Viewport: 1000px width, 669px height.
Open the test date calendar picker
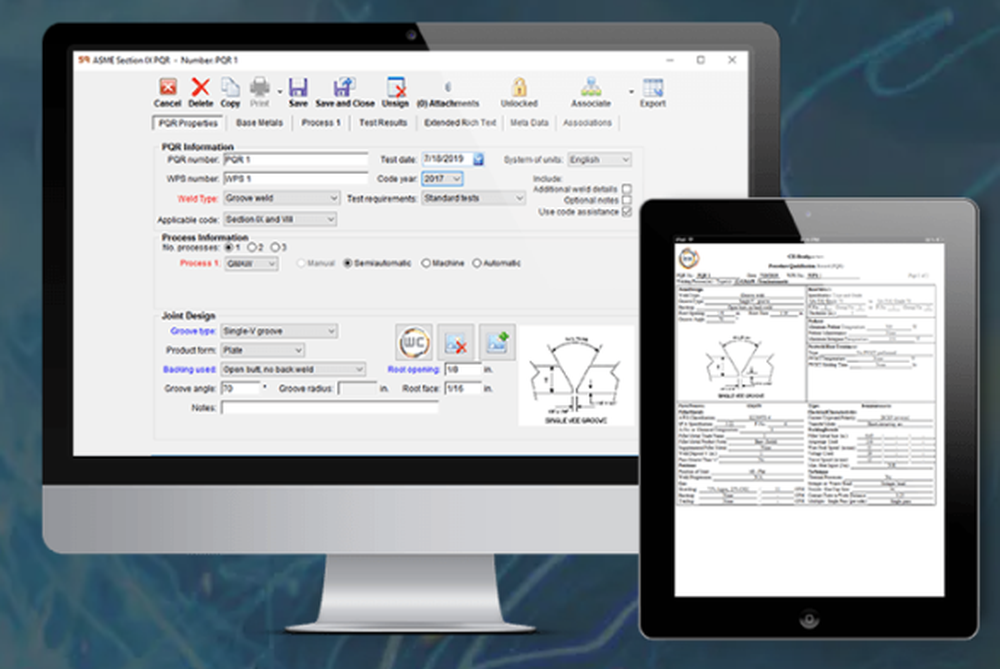(478, 159)
